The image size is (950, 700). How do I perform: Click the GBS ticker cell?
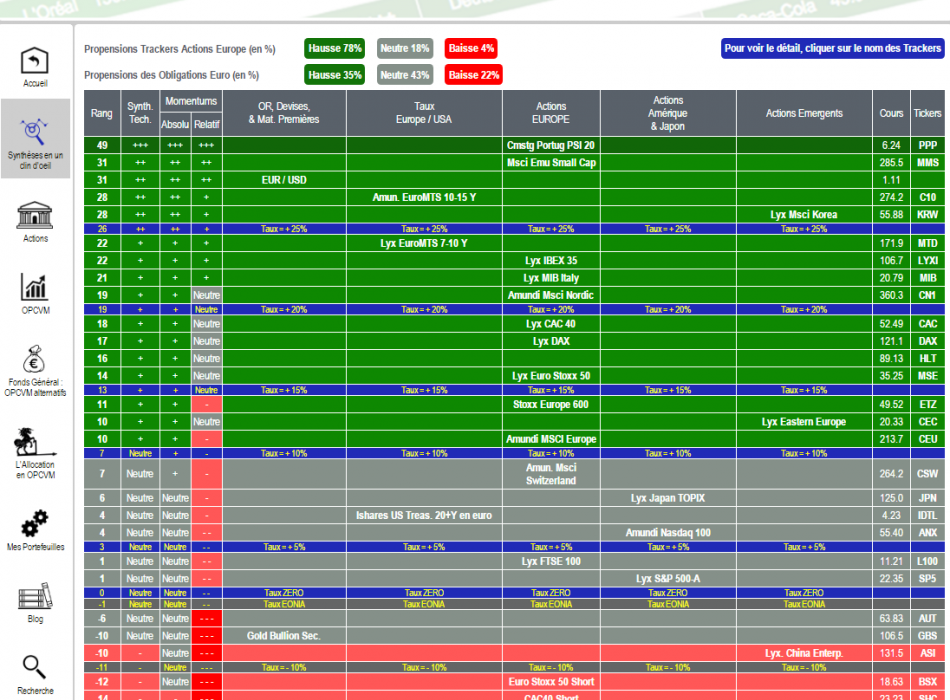pos(928,636)
